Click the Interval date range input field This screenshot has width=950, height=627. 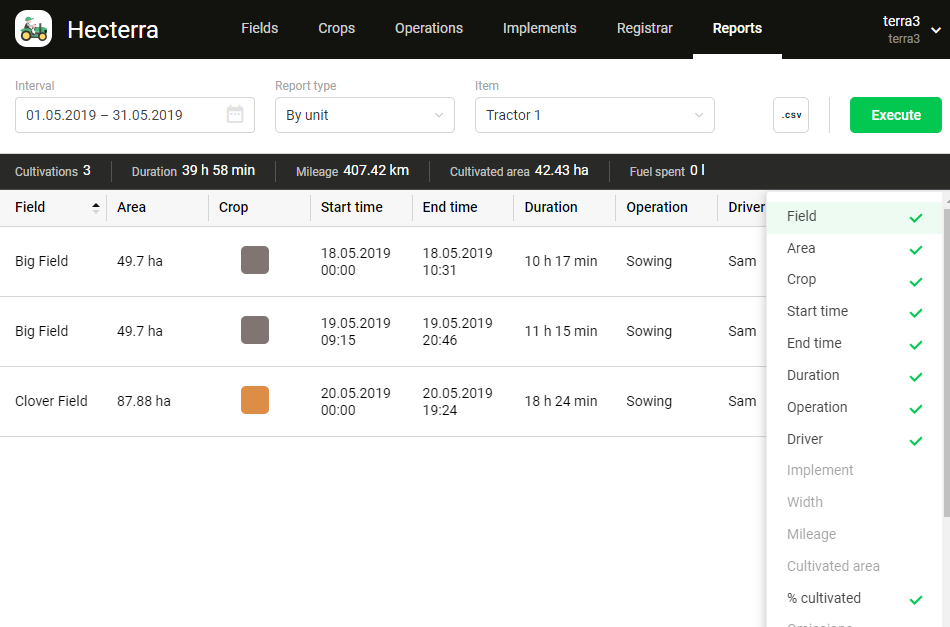[120, 115]
